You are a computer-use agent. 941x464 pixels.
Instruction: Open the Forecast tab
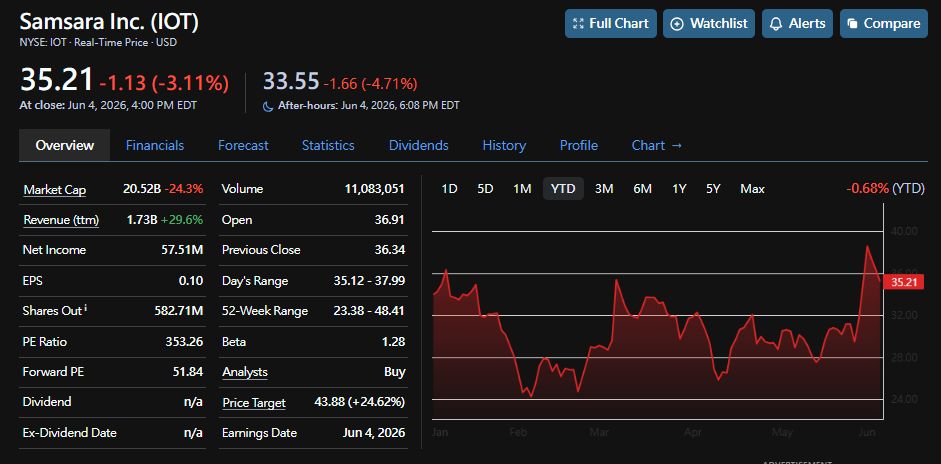[243, 145]
